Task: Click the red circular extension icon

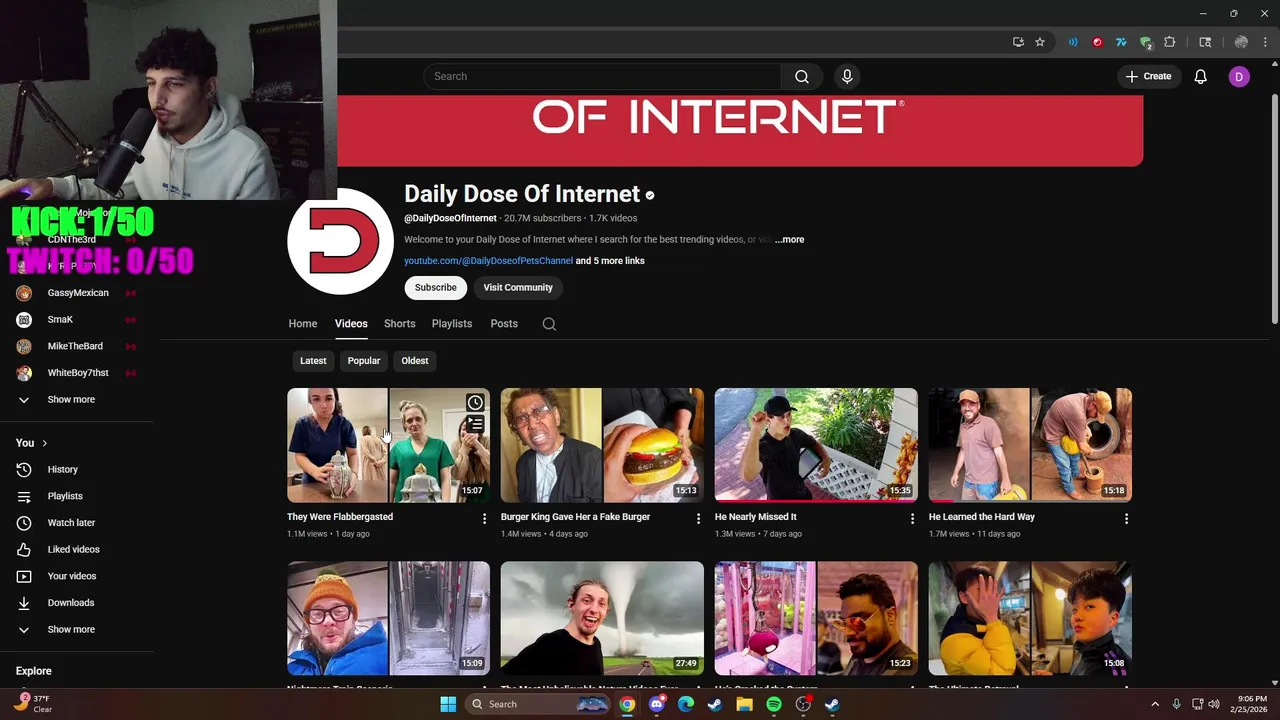Action: (1097, 42)
